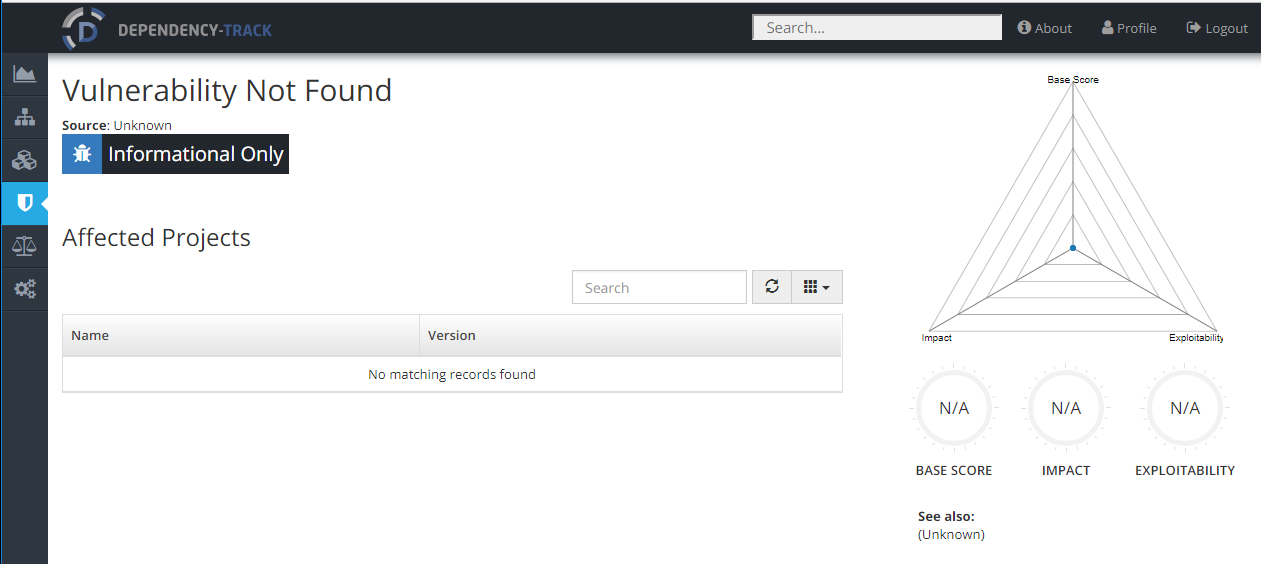Open the table columns dropdown
Screen dimensions: 1261x564
pos(817,287)
